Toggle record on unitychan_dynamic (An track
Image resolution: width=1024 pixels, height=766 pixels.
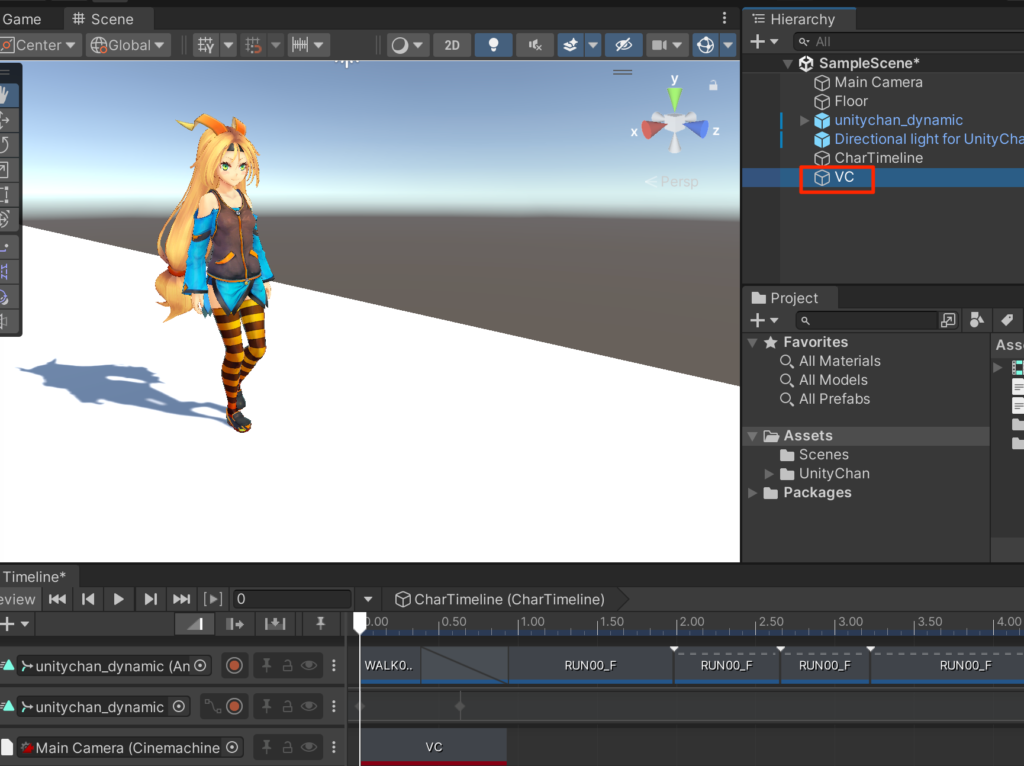[x=234, y=665]
